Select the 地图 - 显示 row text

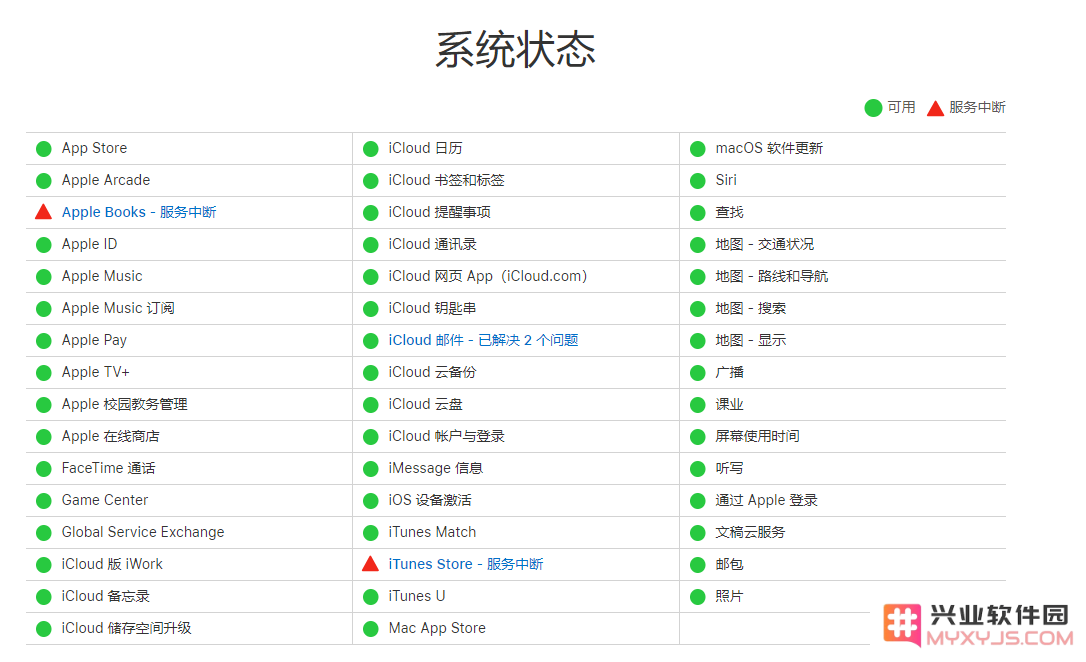[751, 340]
